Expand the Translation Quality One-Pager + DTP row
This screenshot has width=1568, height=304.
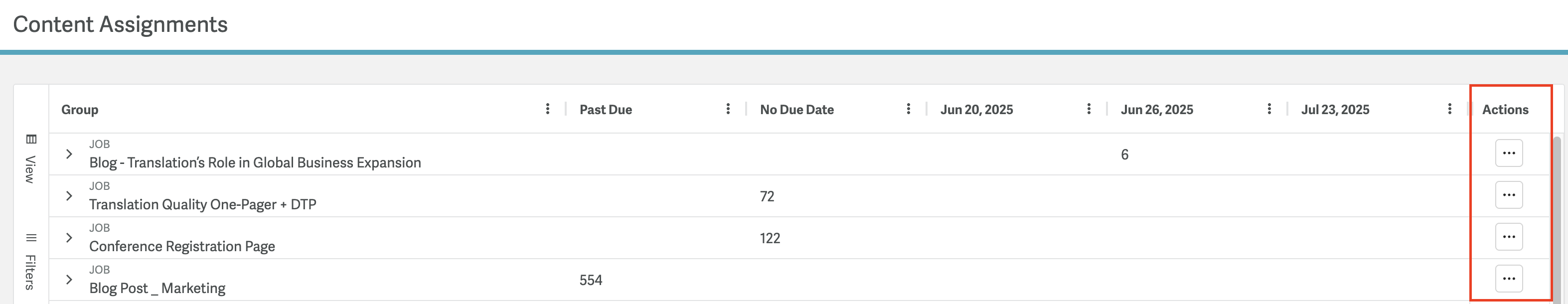(x=69, y=196)
